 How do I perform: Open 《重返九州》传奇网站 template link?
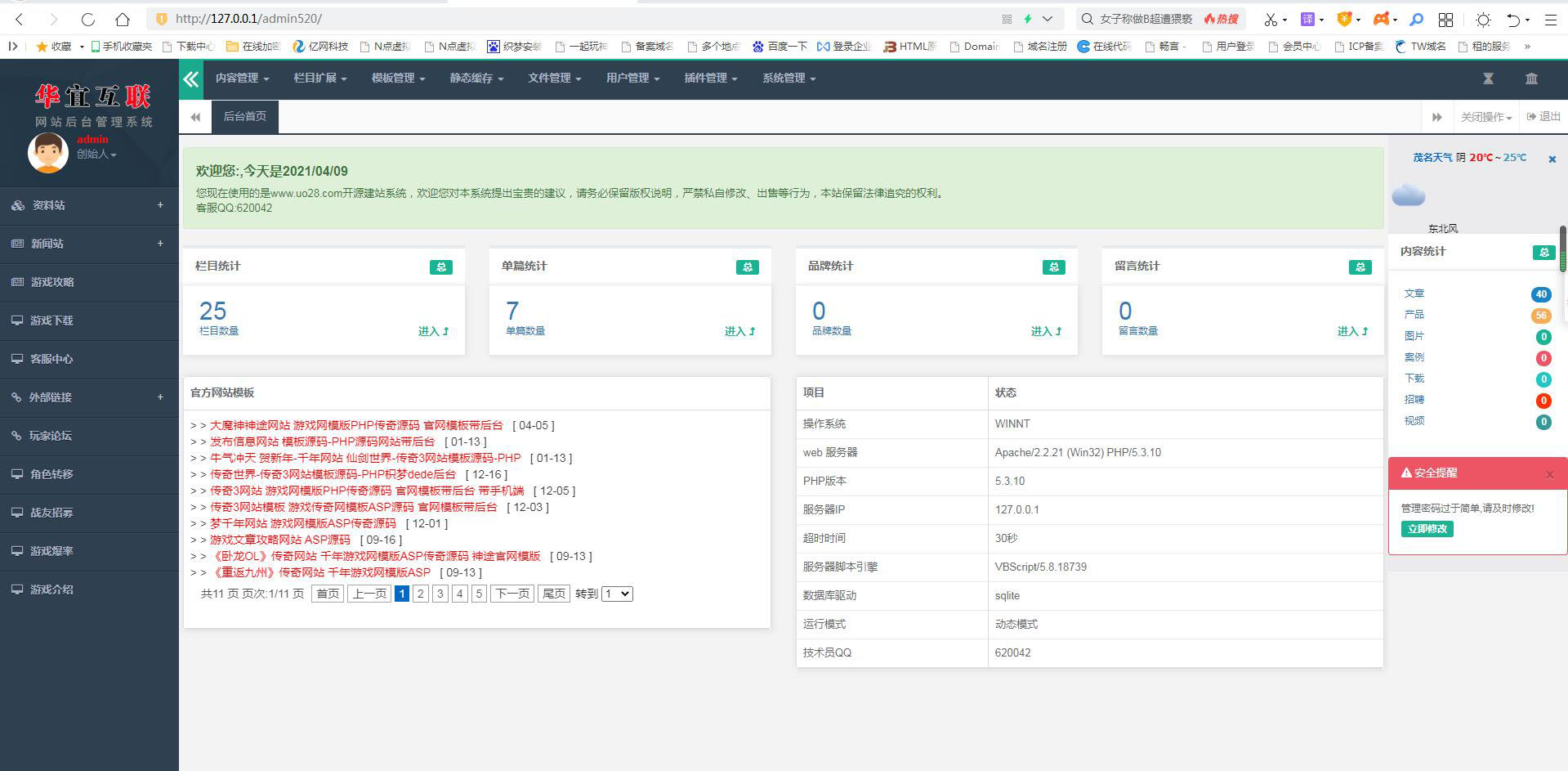[x=320, y=572]
